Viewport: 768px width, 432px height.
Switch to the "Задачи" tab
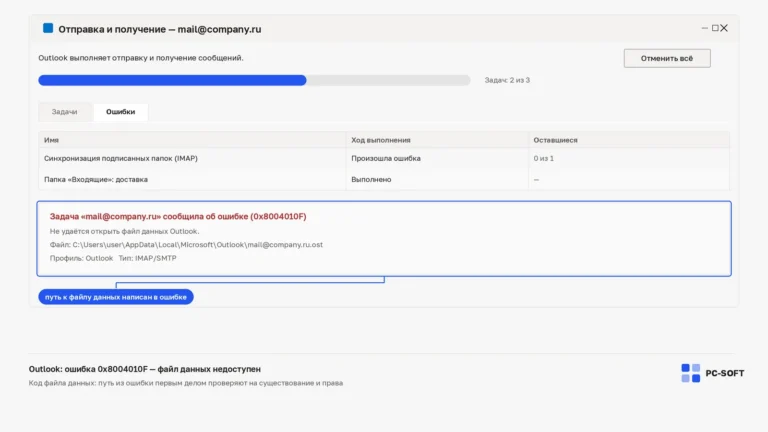tap(65, 112)
